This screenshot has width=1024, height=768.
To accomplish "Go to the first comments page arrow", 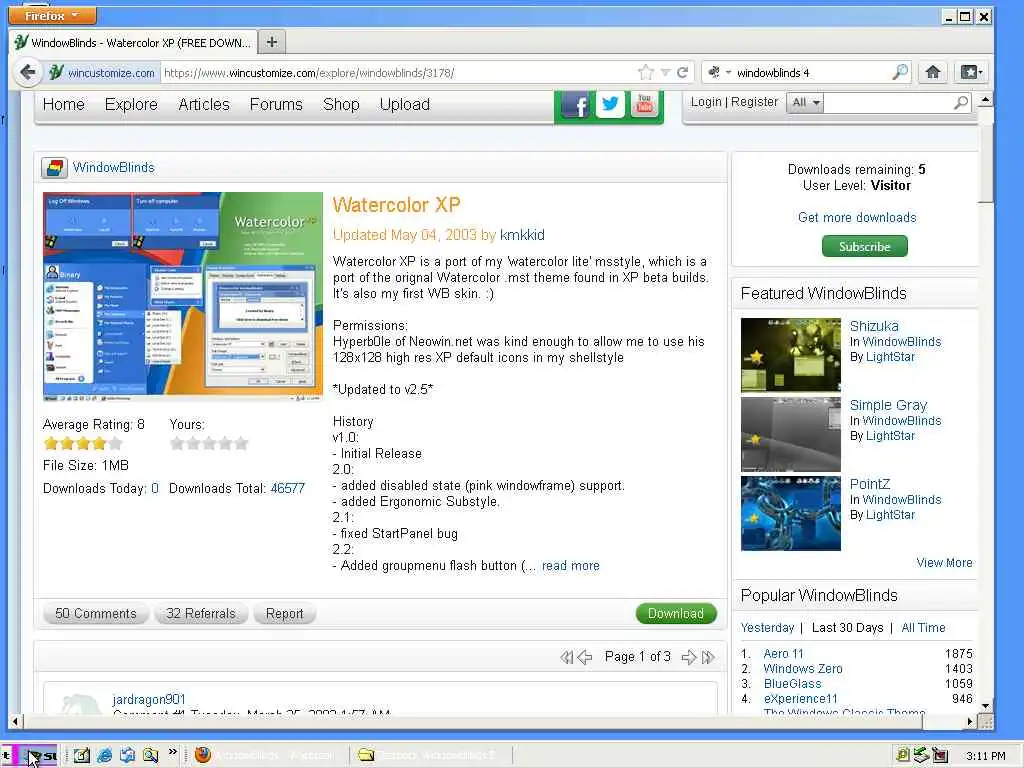I will tap(566, 658).
